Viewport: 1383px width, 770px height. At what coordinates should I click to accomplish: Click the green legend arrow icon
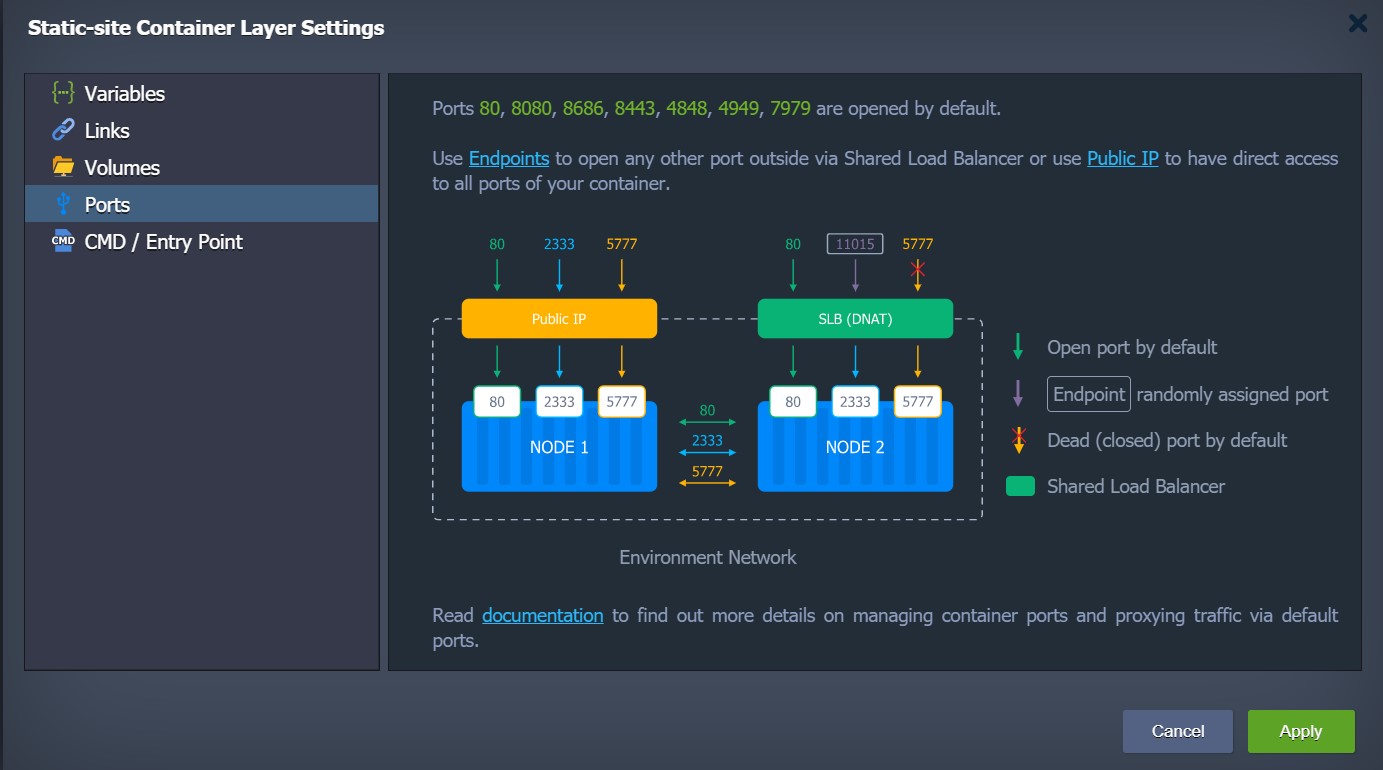[1018, 347]
